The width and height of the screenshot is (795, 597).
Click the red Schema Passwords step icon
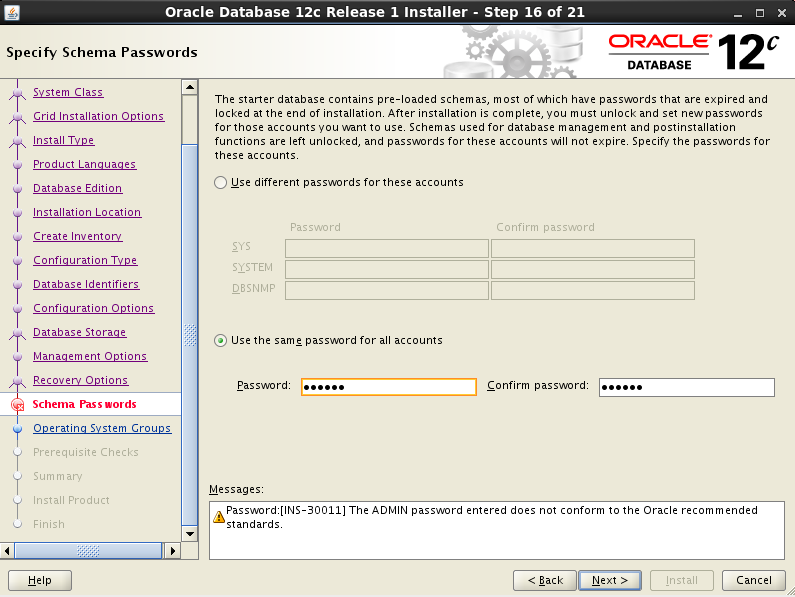18,404
